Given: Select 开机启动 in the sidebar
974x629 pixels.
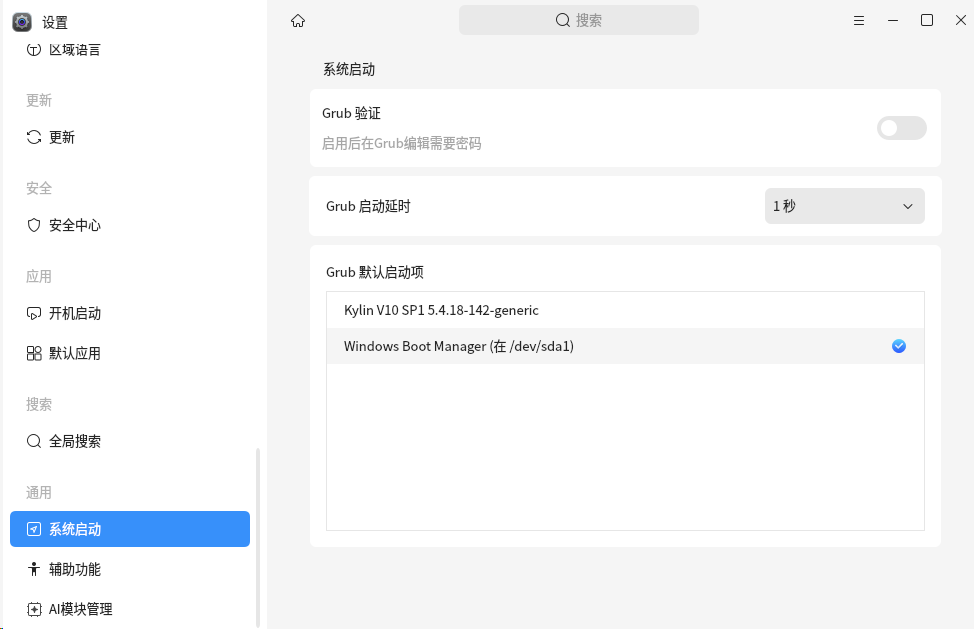Looking at the screenshot, I should tap(130, 314).
